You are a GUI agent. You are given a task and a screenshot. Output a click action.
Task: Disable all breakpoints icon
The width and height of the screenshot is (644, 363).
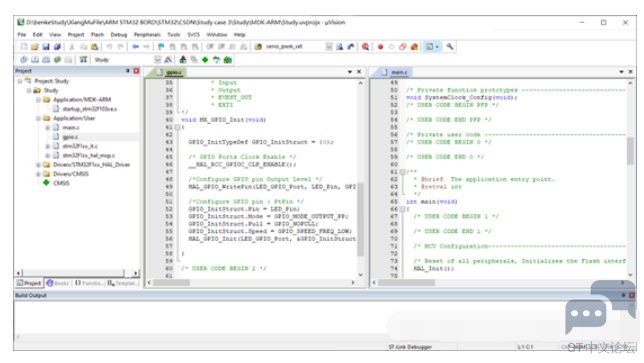tap(402, 47)
